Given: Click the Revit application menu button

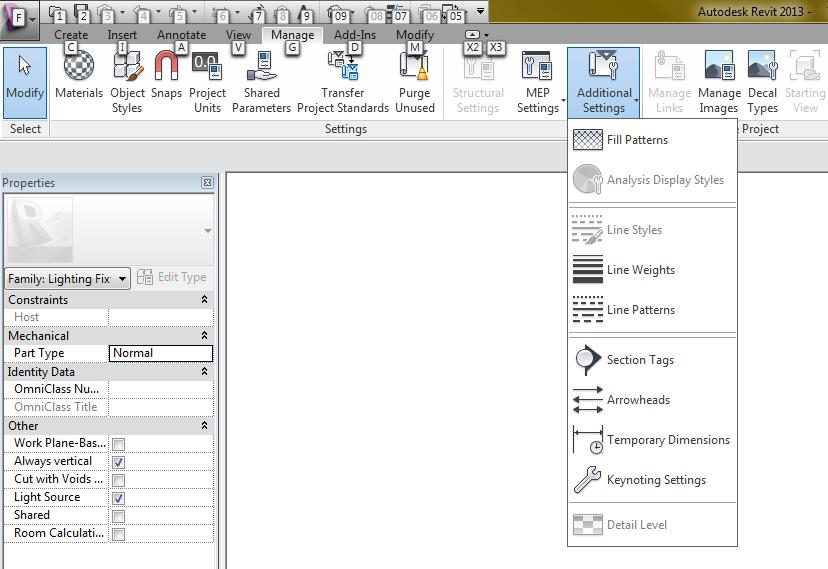Looking at the screenshot, I should (18, 20).
